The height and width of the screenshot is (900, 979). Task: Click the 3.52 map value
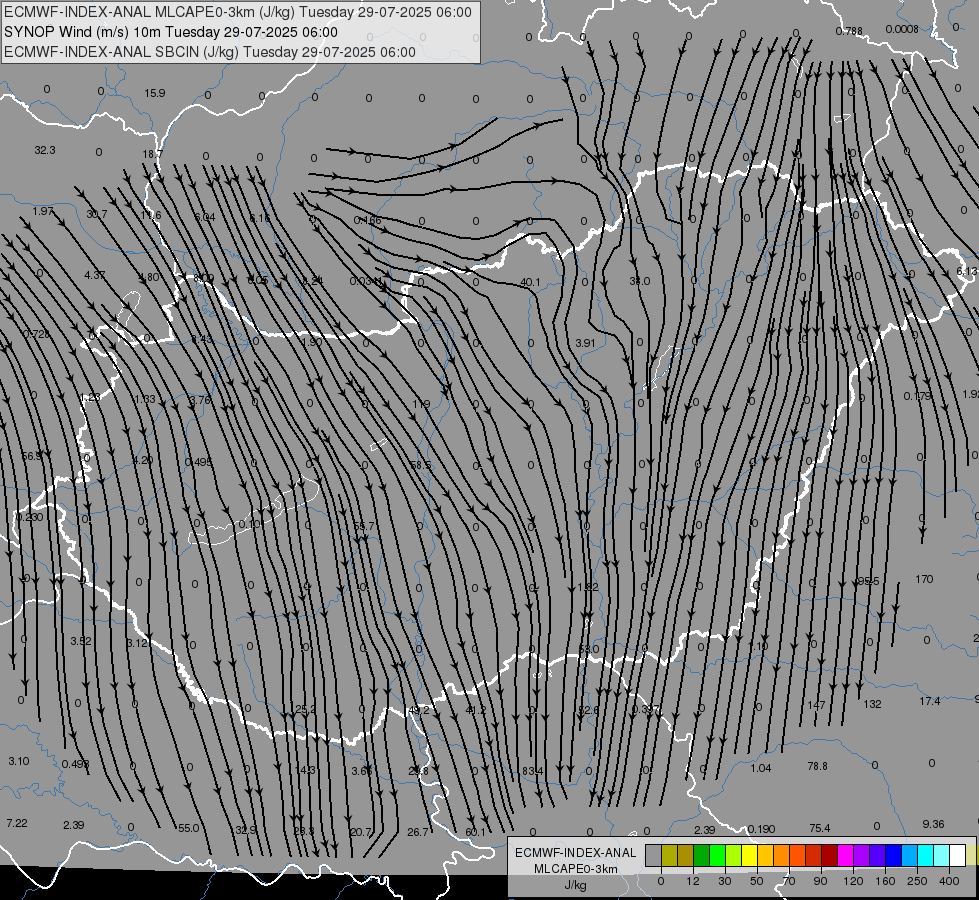pyautogui.click(x=81, y=641)
